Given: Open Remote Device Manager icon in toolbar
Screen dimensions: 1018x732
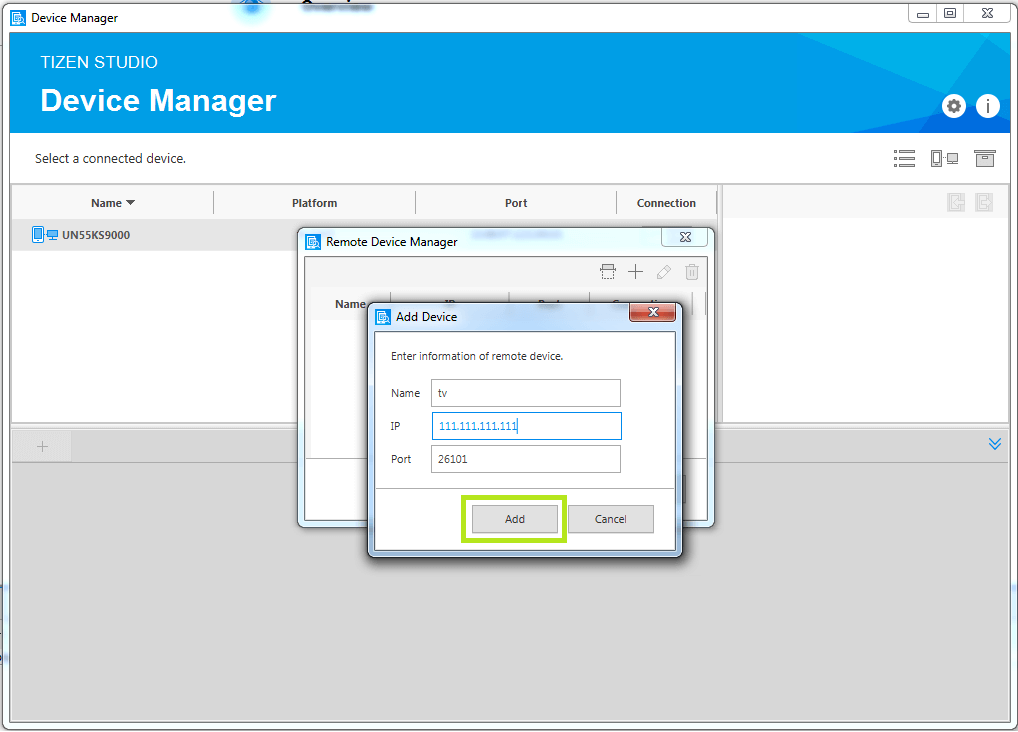Looking at the screenshot, I should tap(944, 158).
